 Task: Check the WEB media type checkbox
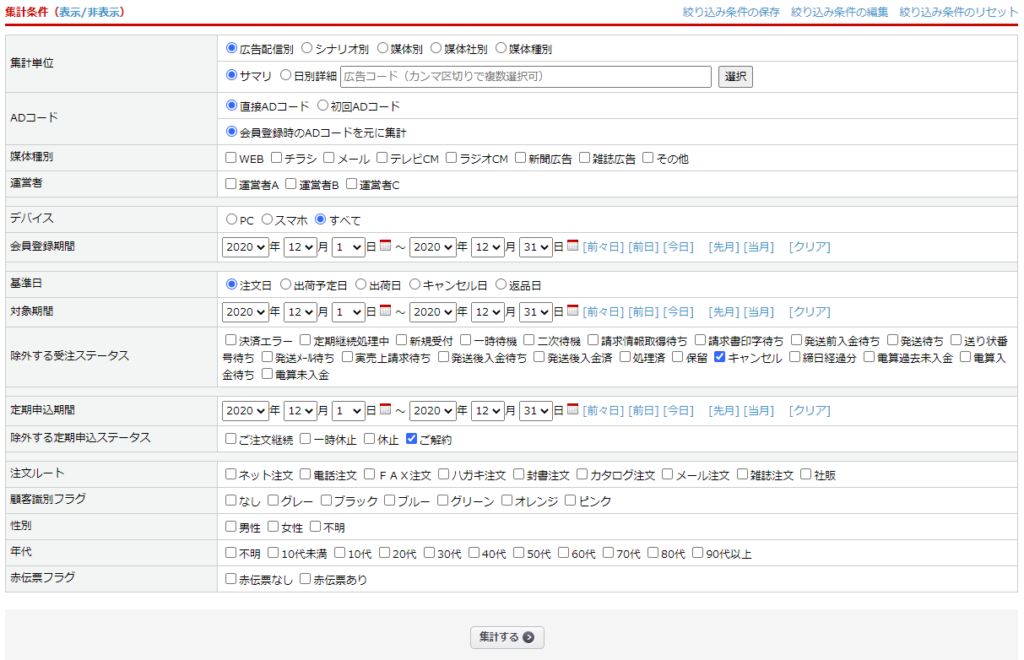coord(231,158)
